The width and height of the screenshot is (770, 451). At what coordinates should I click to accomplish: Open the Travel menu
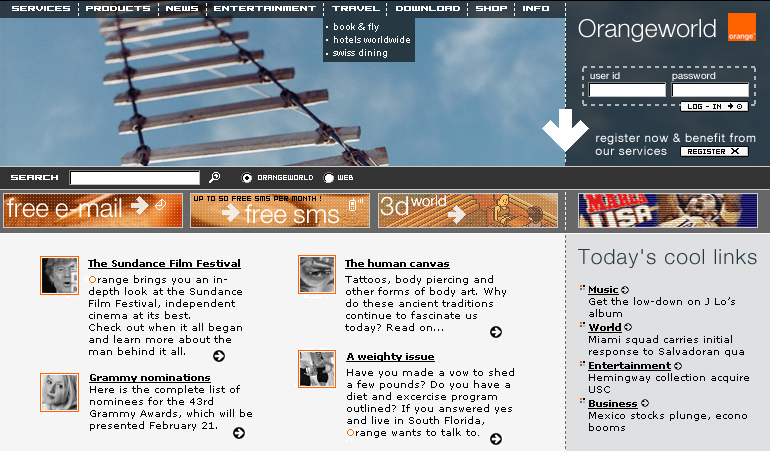tap(356, 8)
